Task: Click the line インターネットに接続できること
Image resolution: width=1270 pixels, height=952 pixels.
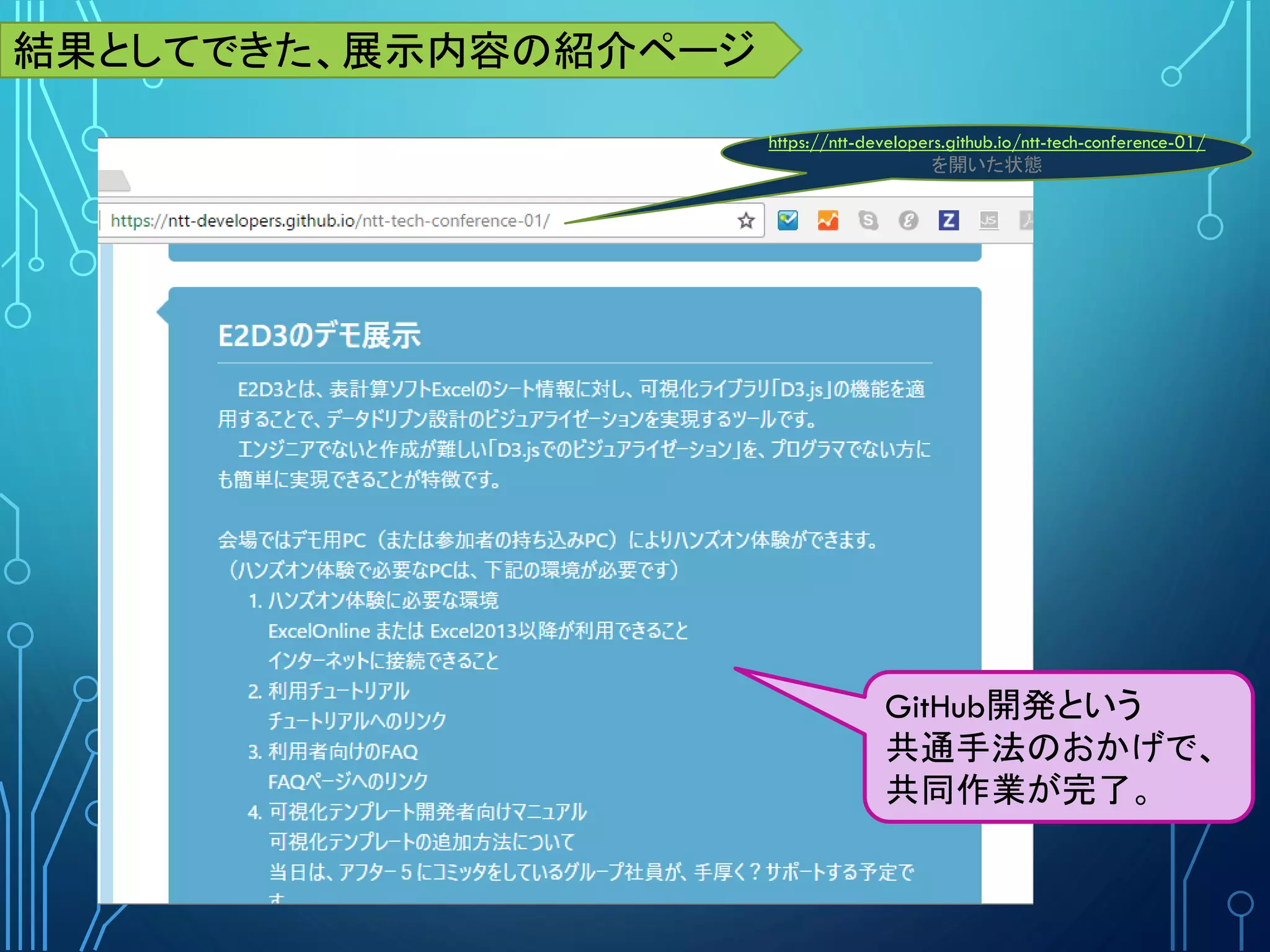Action: pyautogui.click(x=383, y=661)
